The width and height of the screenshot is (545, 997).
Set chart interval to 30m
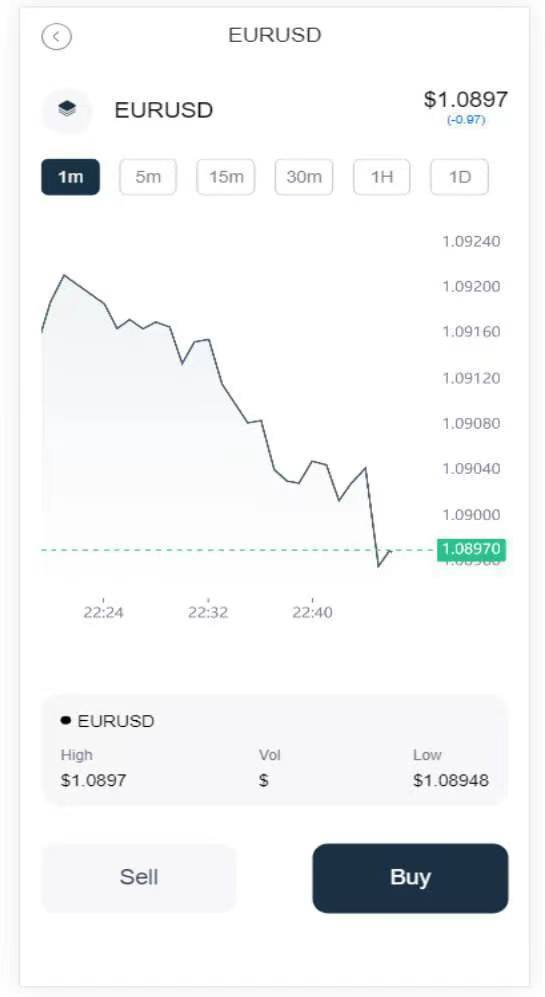(304, 177)
